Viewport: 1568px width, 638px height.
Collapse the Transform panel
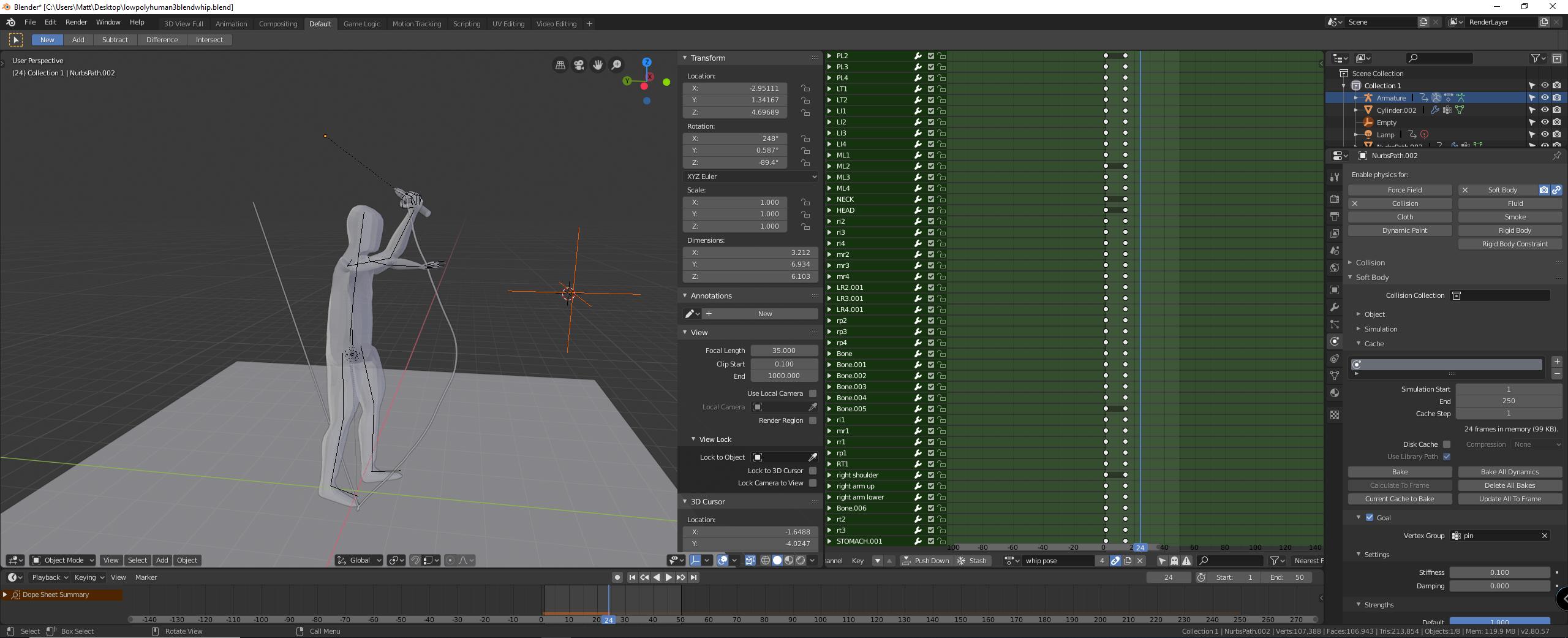[x=685, y=58]
